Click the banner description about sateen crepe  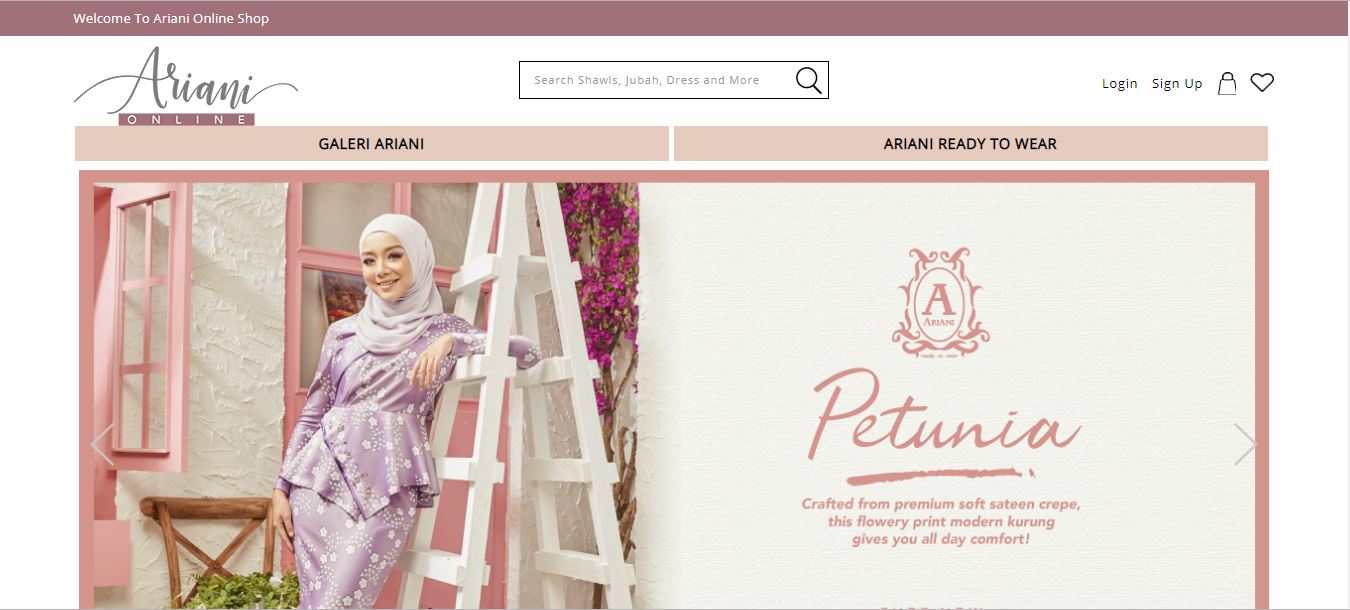pos(941,521)
